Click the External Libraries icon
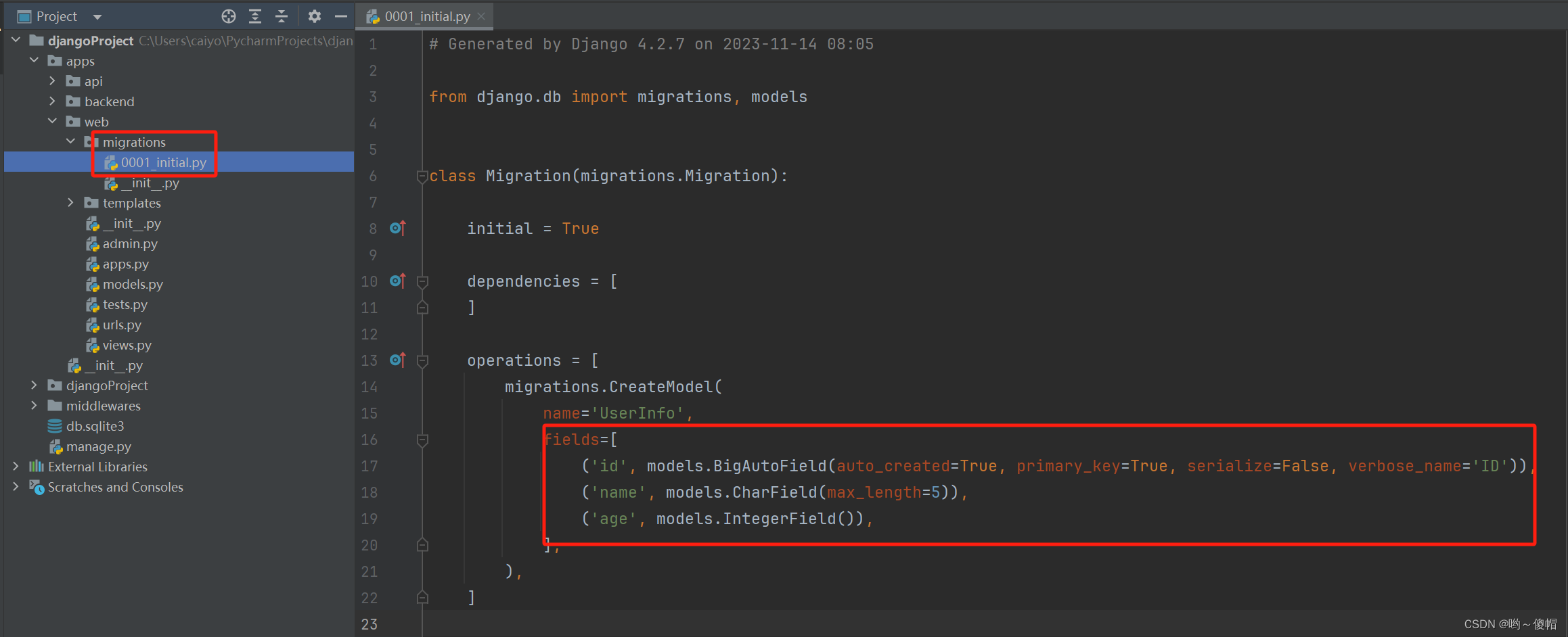This screenshot has width=1568, height=637. (x=37, y=467)
